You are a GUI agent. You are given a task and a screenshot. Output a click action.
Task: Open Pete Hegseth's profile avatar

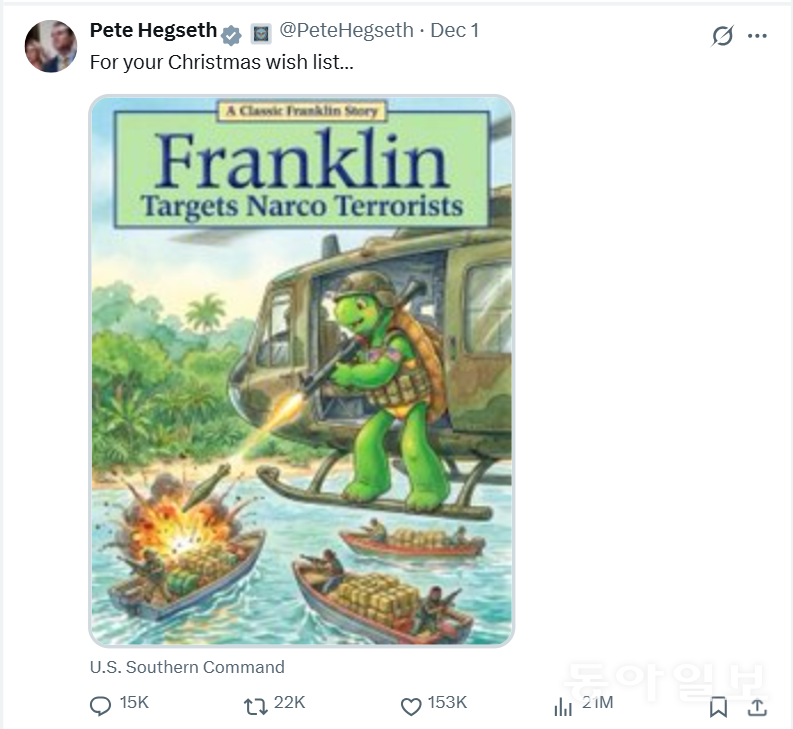pos(50,46)
